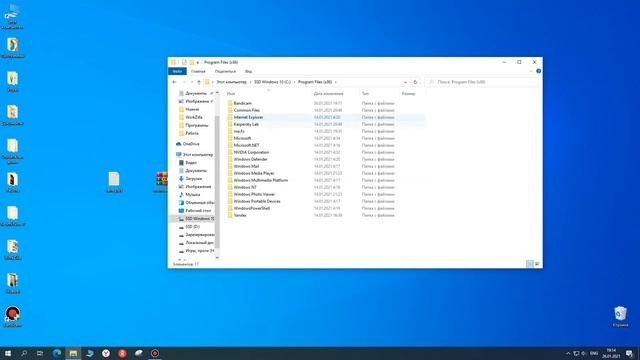Image resolution: width=640 pixels, height=360 pixels.
Task: Open the Главная ribbon tab
Action: (x=198, y=71)
